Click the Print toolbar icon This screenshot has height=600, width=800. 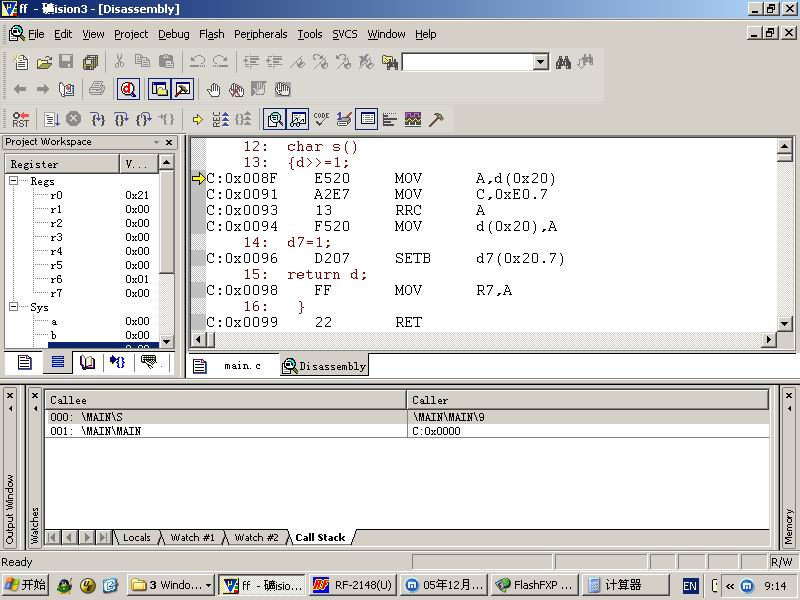coord(97,89)
